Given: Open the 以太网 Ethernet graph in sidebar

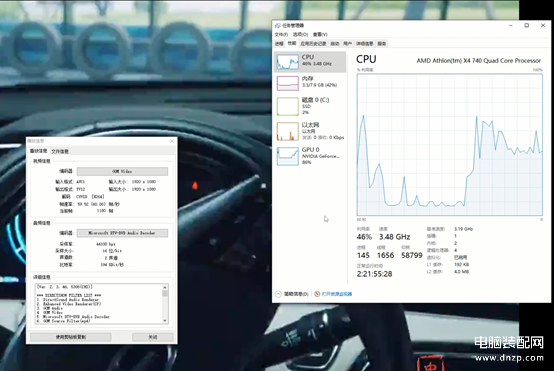Looking at the screenshot, I should [287, 131].
